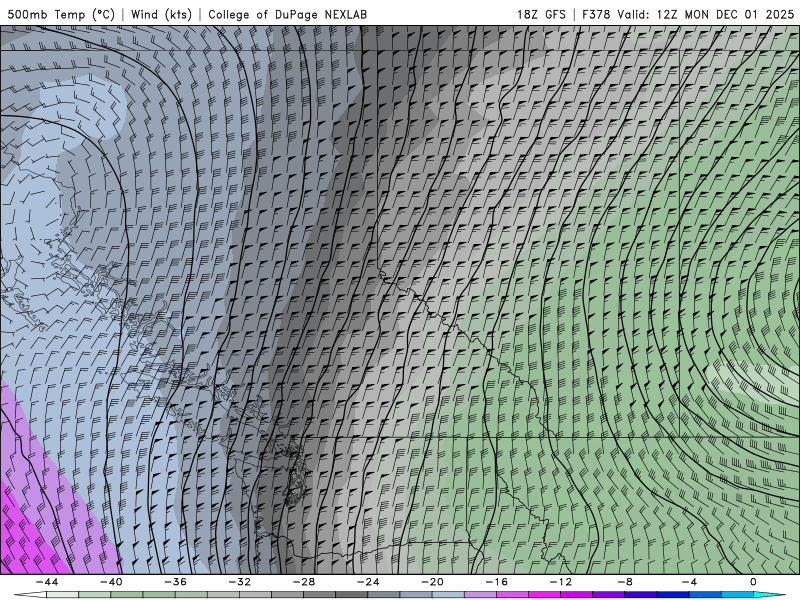Click the -16 colorbar tick label

497,582
